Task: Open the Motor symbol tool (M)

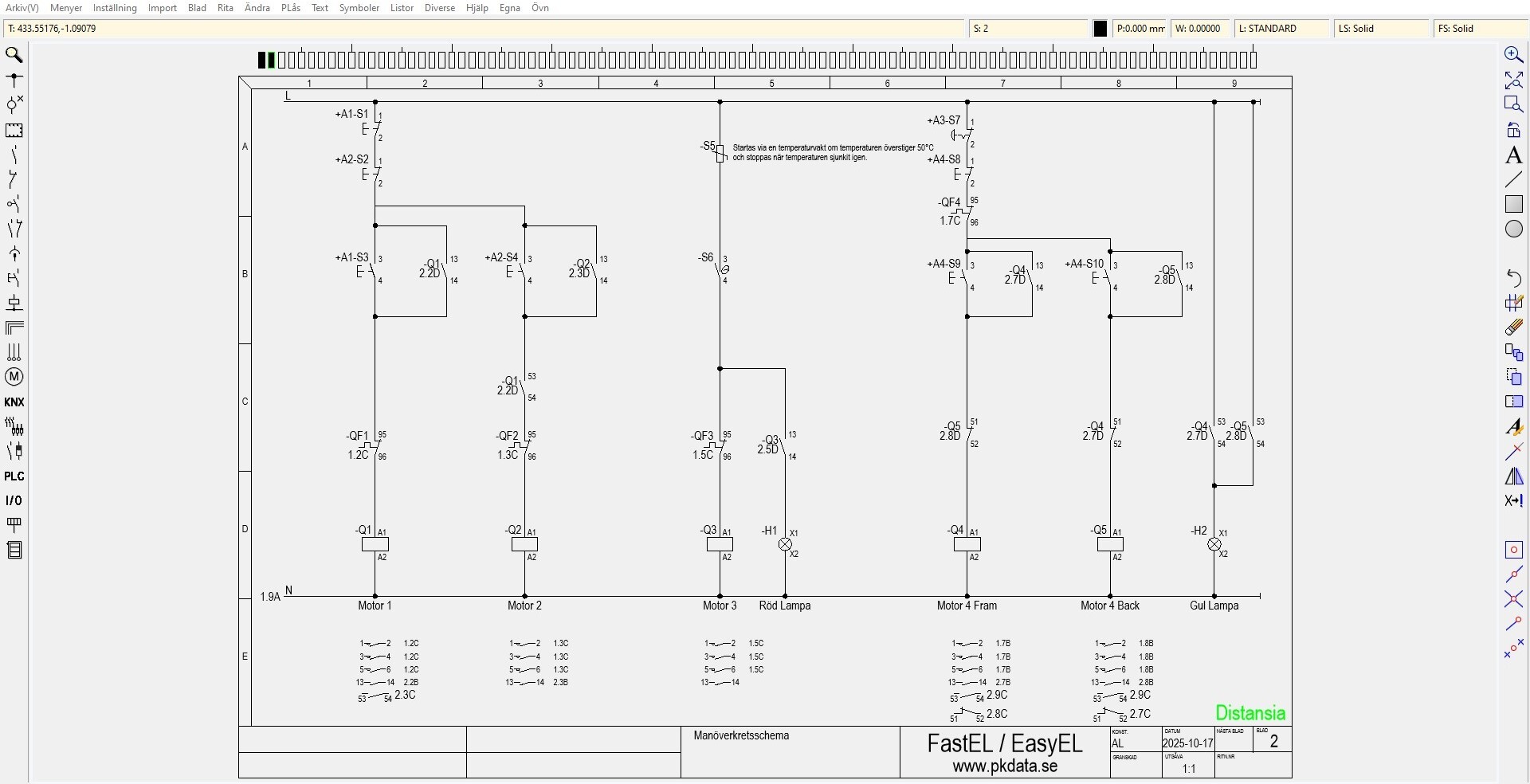Action: click(14, 377)
